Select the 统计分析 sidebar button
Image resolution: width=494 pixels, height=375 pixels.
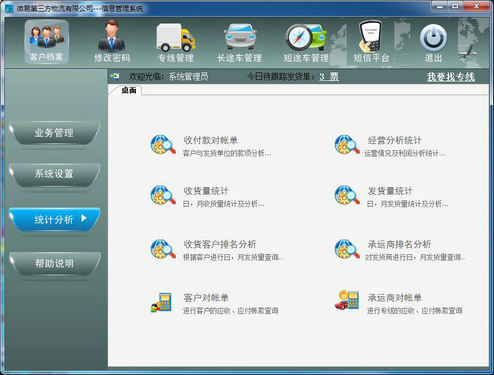tap(54, 219)
